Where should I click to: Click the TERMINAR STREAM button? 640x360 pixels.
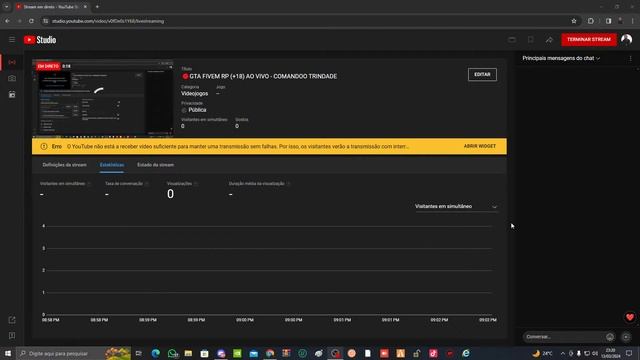click(x=589, y=40)
